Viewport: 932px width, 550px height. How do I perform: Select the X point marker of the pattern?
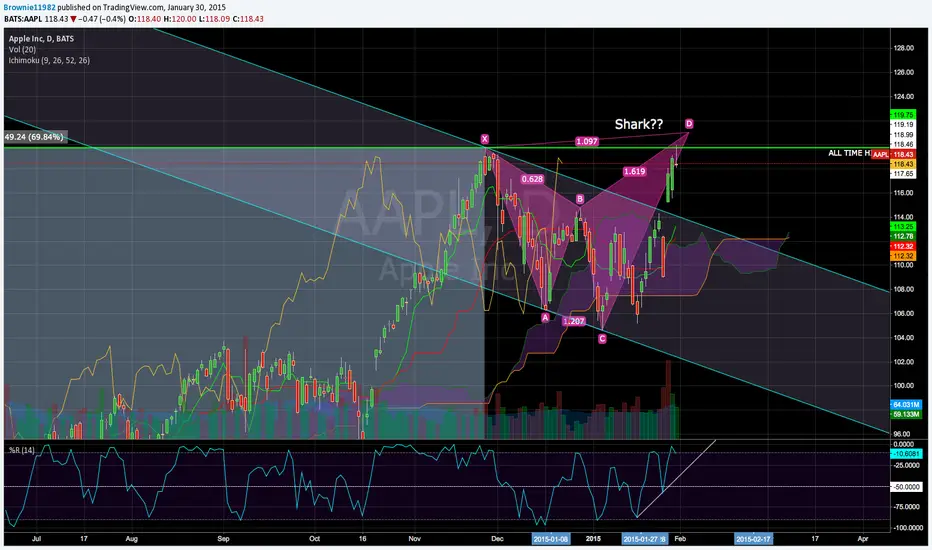pyautogui.click(x=484, y=139)
